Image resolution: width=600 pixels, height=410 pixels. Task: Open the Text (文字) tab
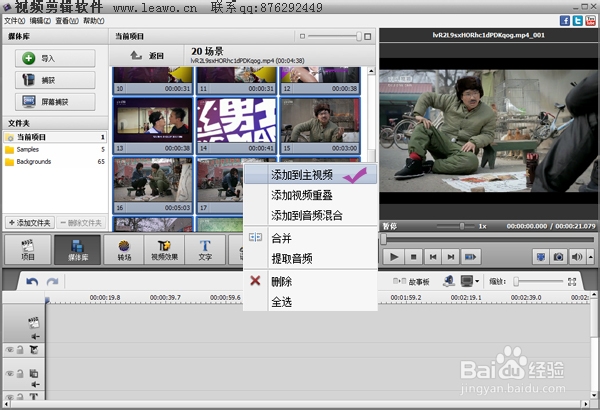point(205,250)
